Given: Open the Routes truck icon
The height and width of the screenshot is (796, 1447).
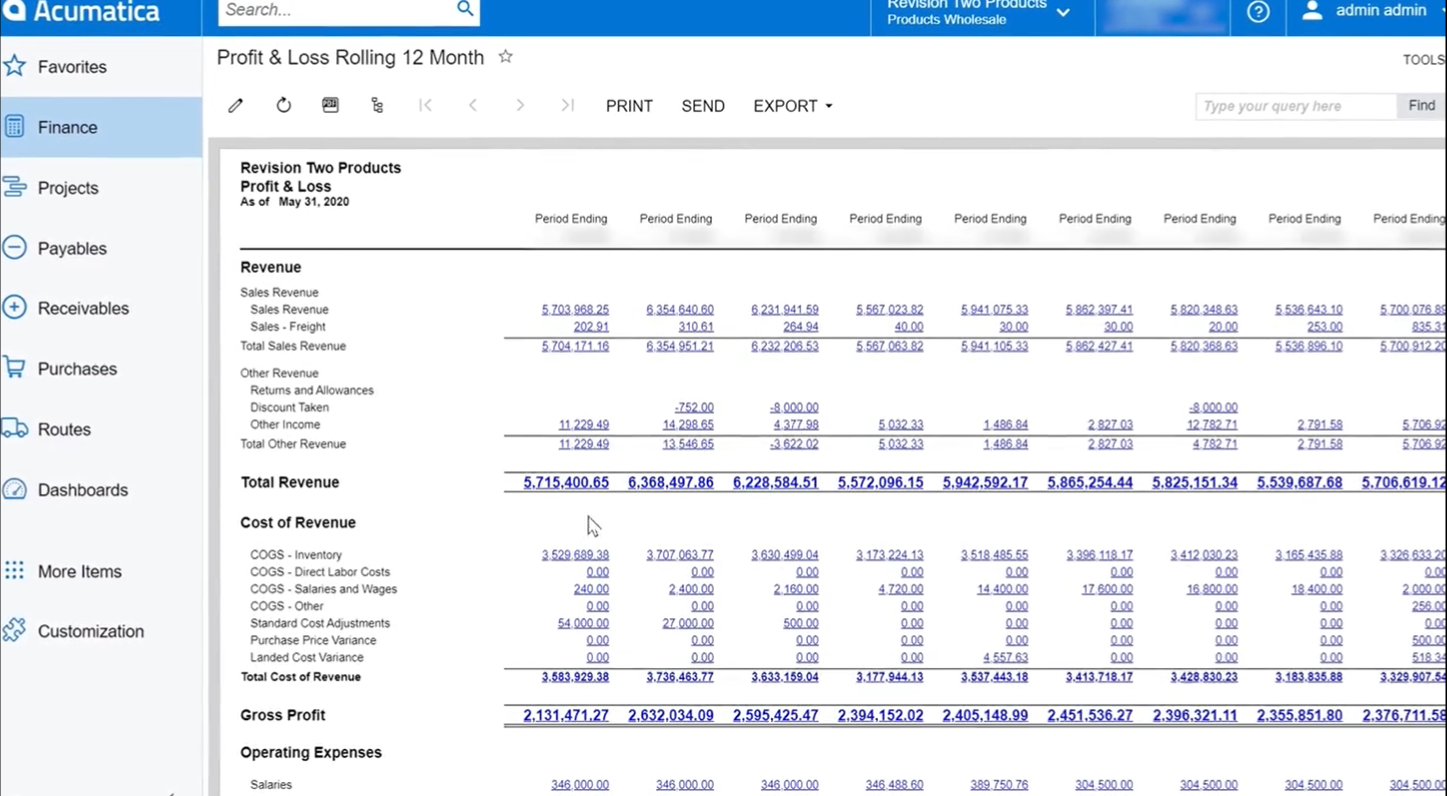Looking at the screenshot, I should click(14, 429).
